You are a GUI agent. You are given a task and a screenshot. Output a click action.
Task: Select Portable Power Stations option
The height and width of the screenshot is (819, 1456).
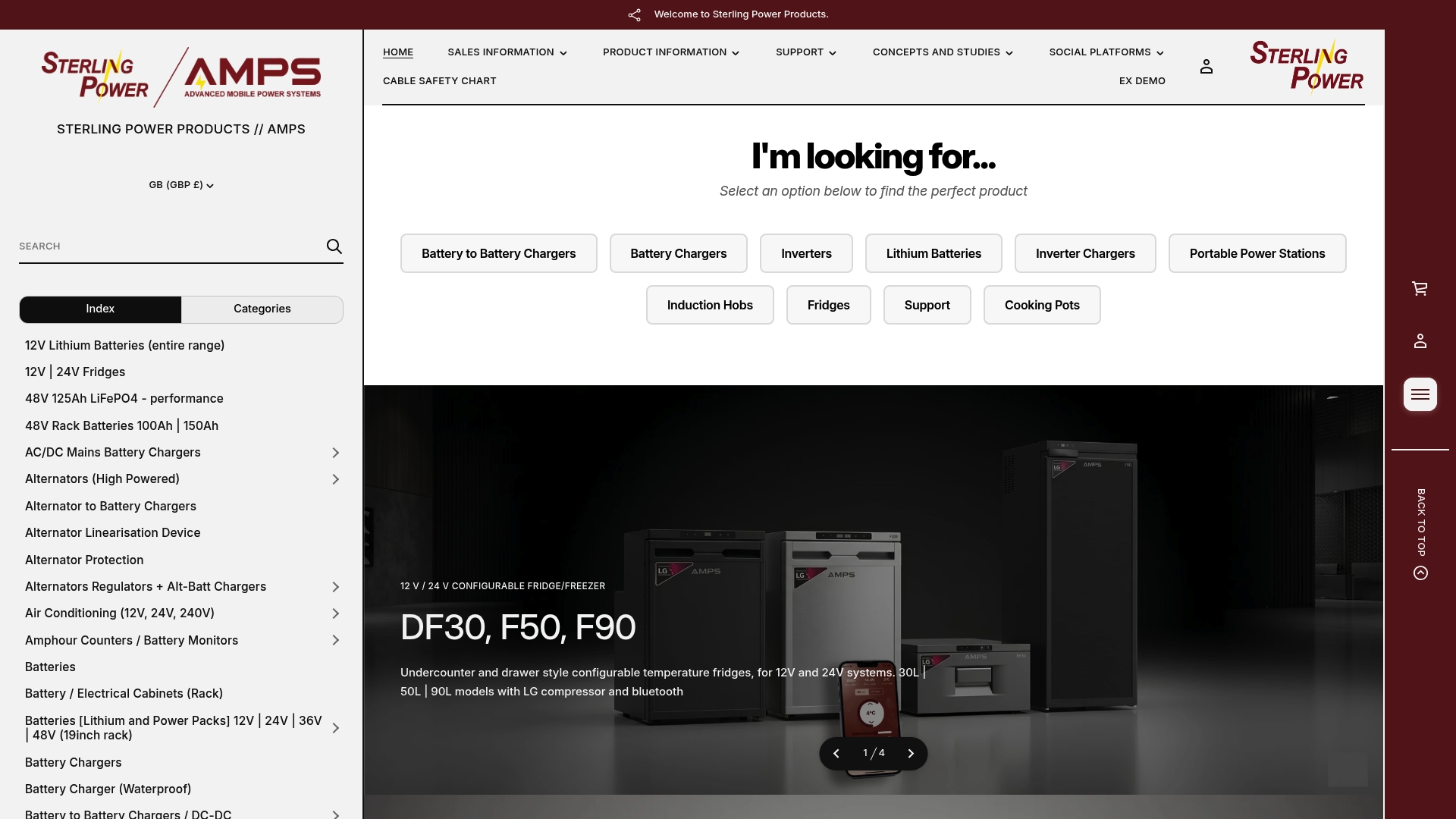(1257, 253)
